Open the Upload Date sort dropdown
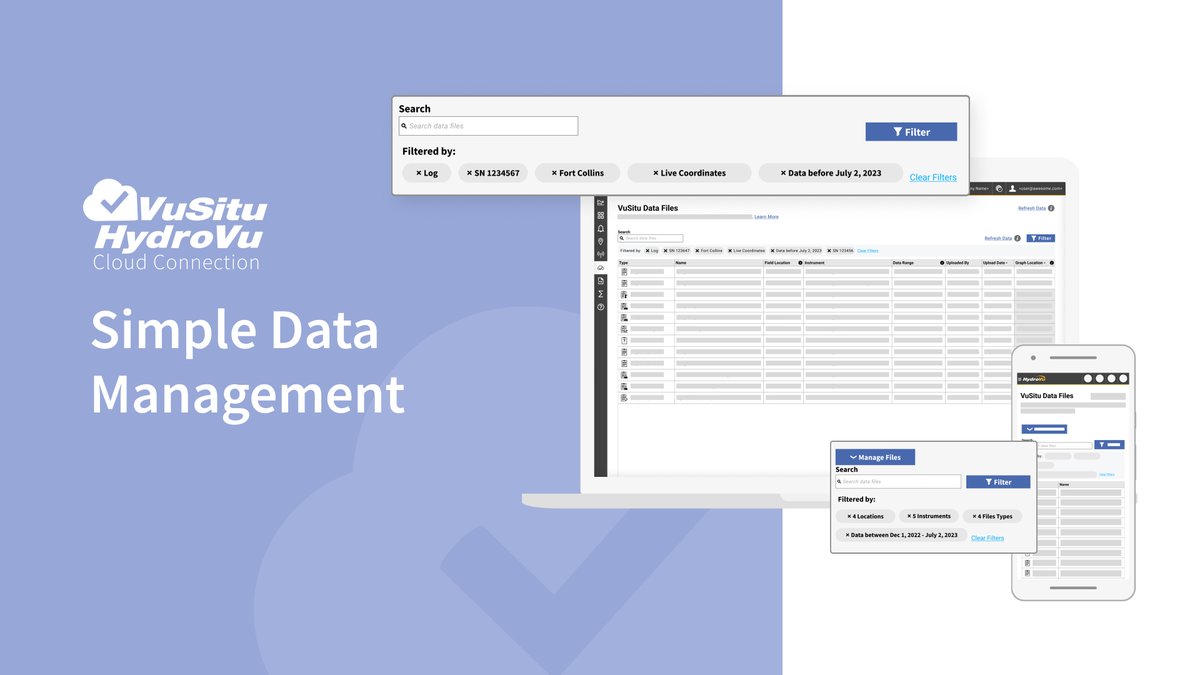Viewport: 1200px width, 675px height. [998, 262]
